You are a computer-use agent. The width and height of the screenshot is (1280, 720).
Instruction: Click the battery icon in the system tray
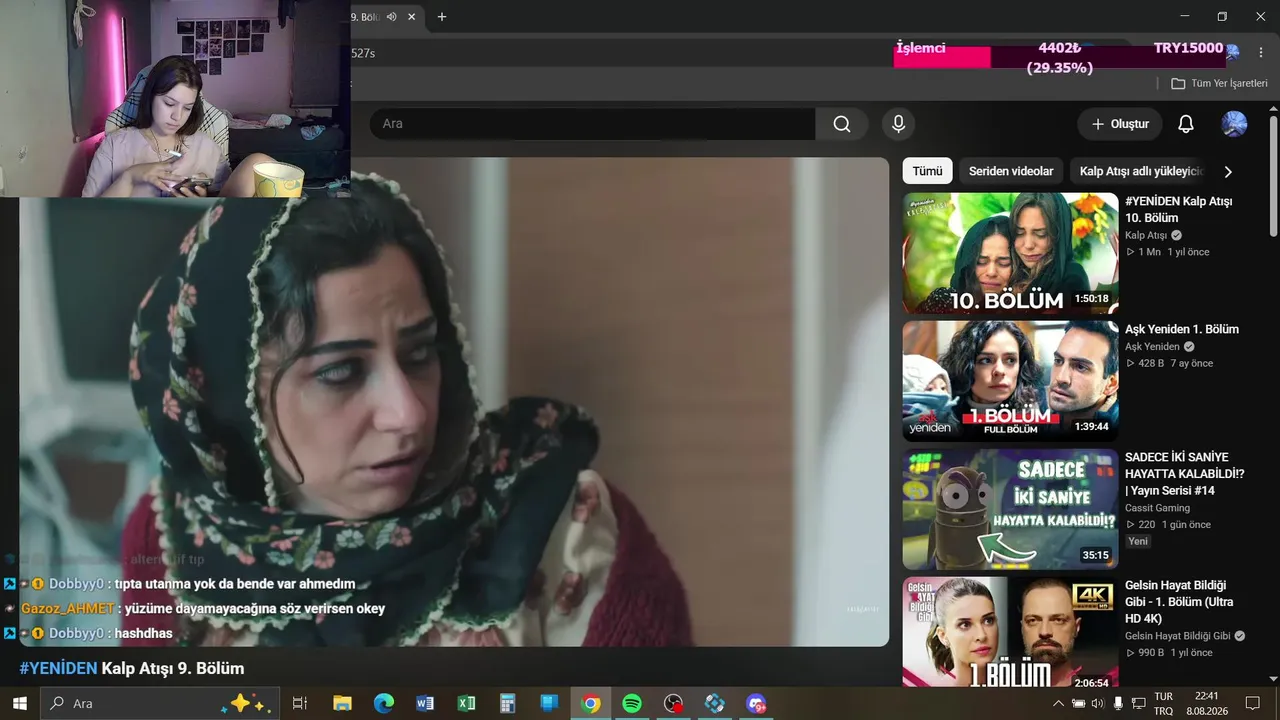coord(1078,703)
